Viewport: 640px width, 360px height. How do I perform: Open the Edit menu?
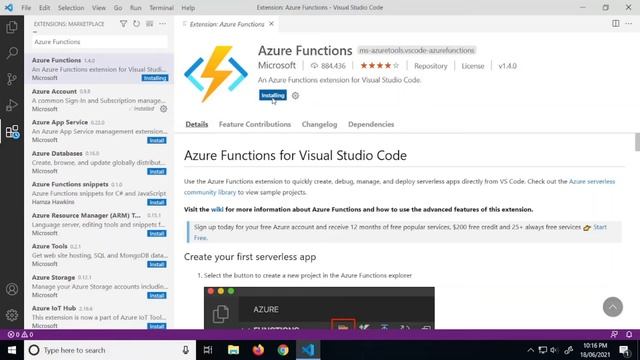tap(44, 8)
